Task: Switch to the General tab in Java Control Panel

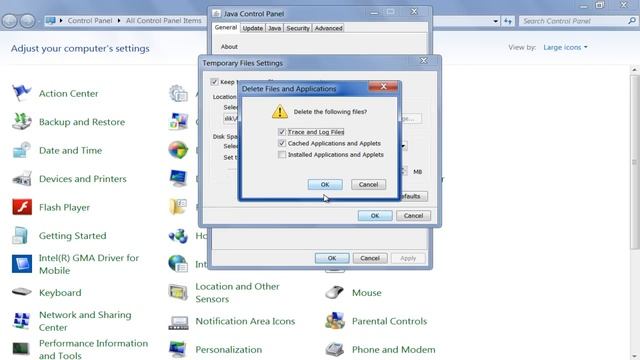Action: 226,27
